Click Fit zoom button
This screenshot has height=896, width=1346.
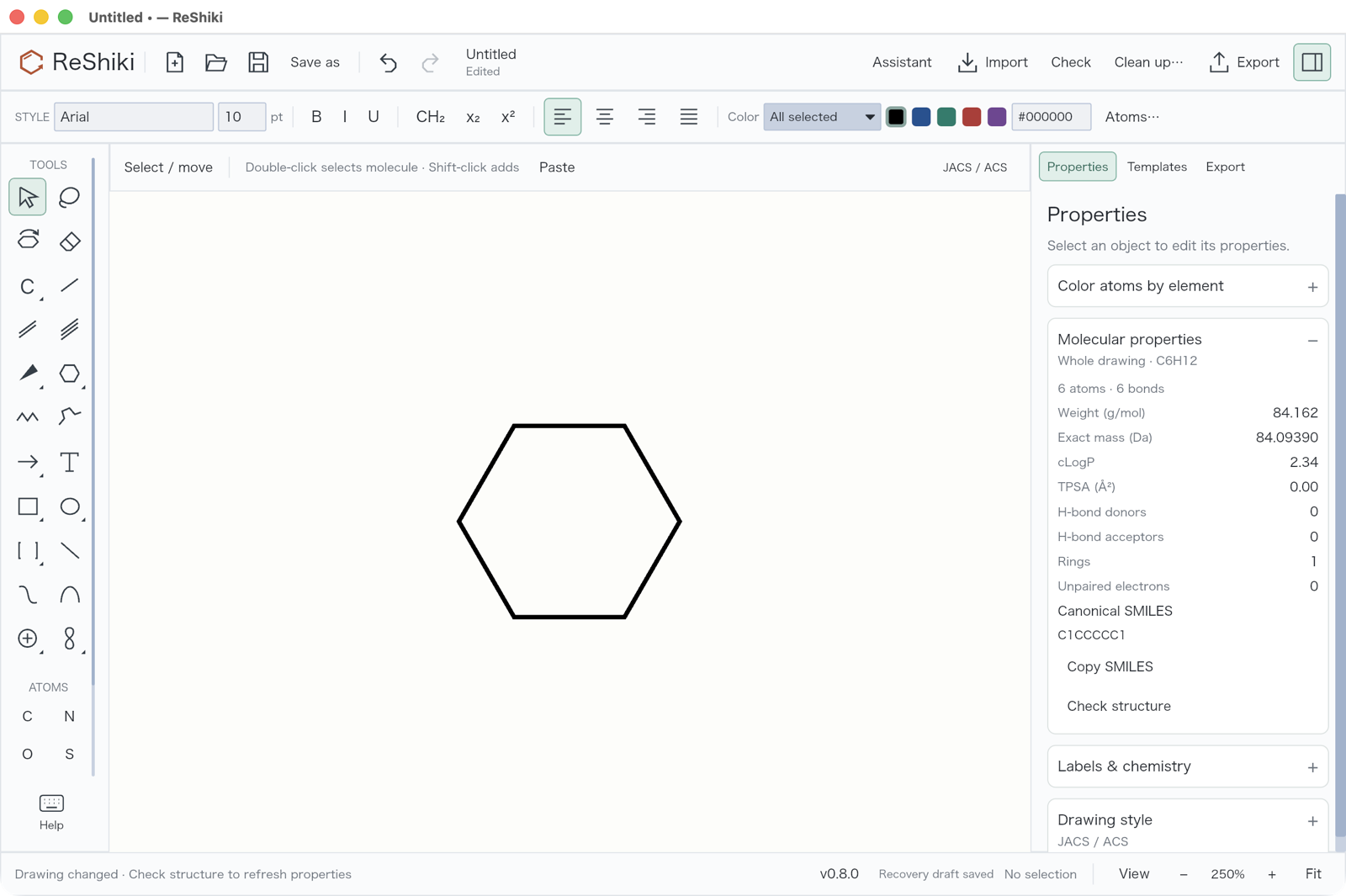[x=1313, y=874]
